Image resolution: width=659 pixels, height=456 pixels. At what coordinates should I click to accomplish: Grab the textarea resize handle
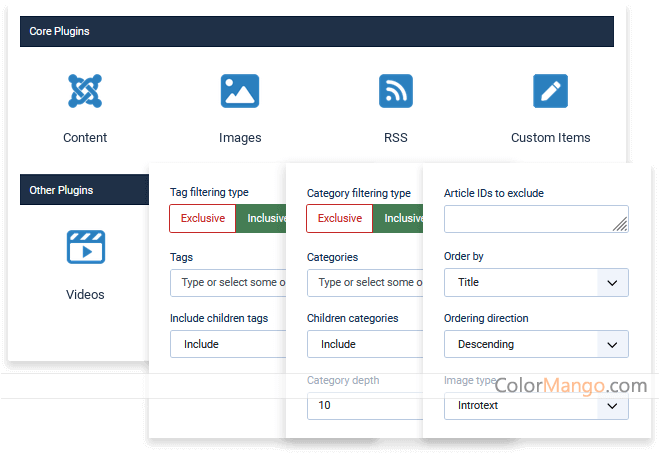coord(620,224)
